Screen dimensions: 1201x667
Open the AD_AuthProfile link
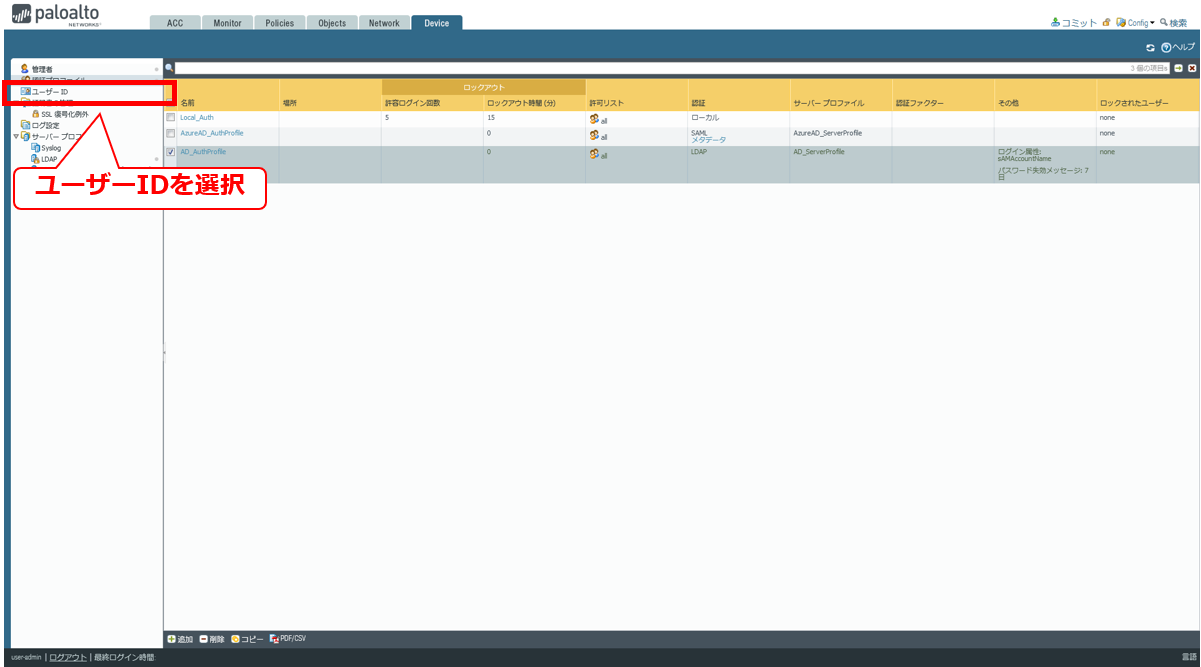tap(203, 152)
